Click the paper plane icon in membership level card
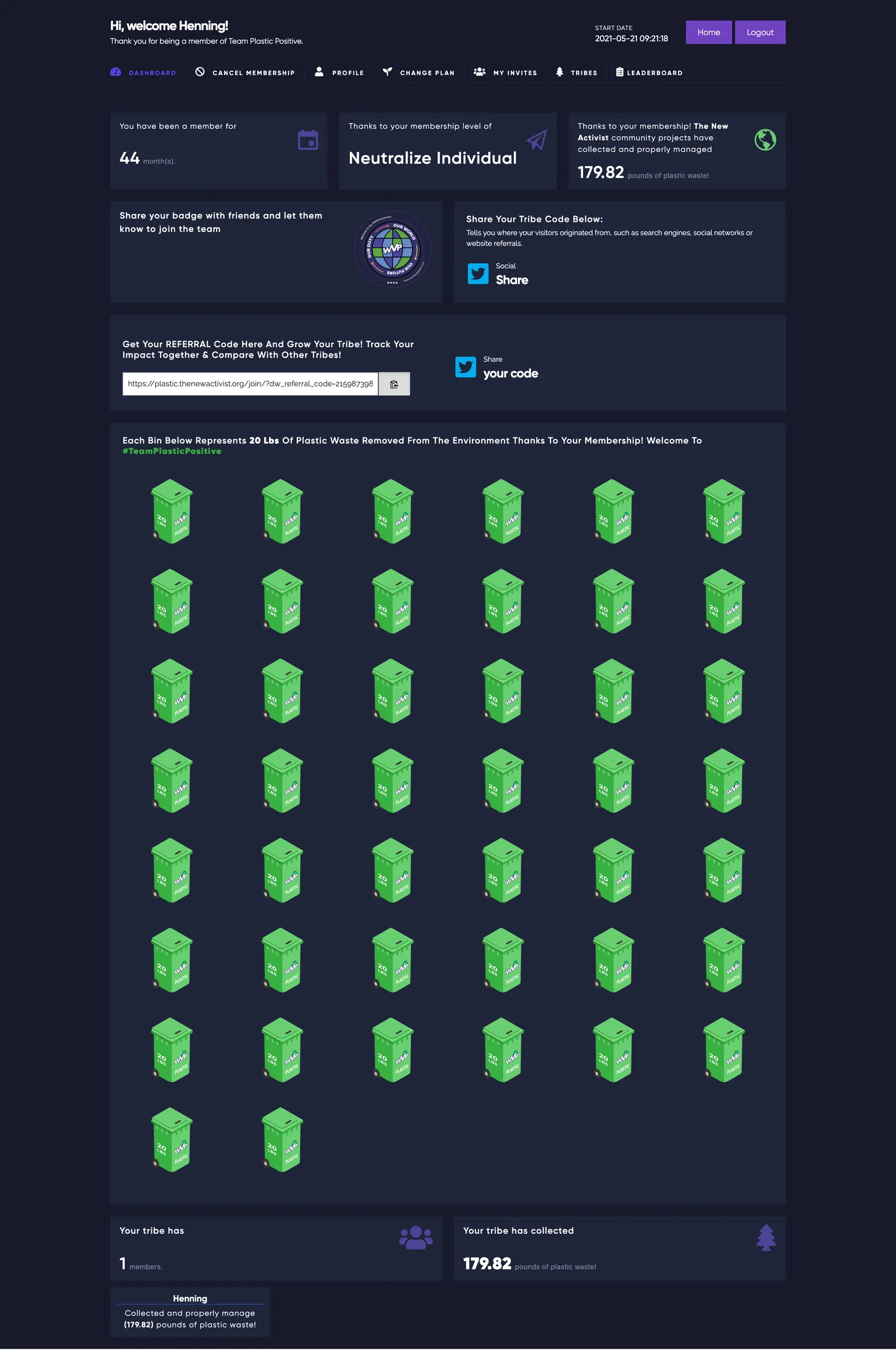This screenshot has height=1350, width=896. (x=536, y=140)
